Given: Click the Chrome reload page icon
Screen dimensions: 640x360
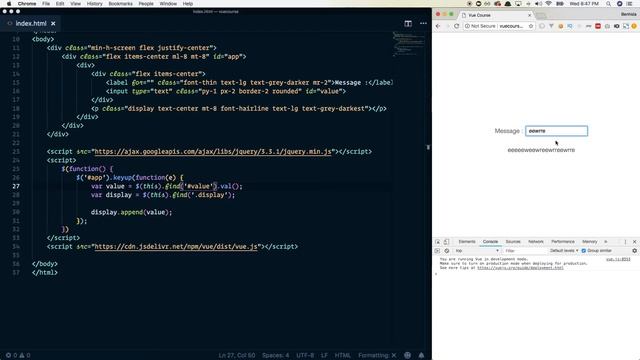Looking at the screenshot, I should click(x=457, y=26).
